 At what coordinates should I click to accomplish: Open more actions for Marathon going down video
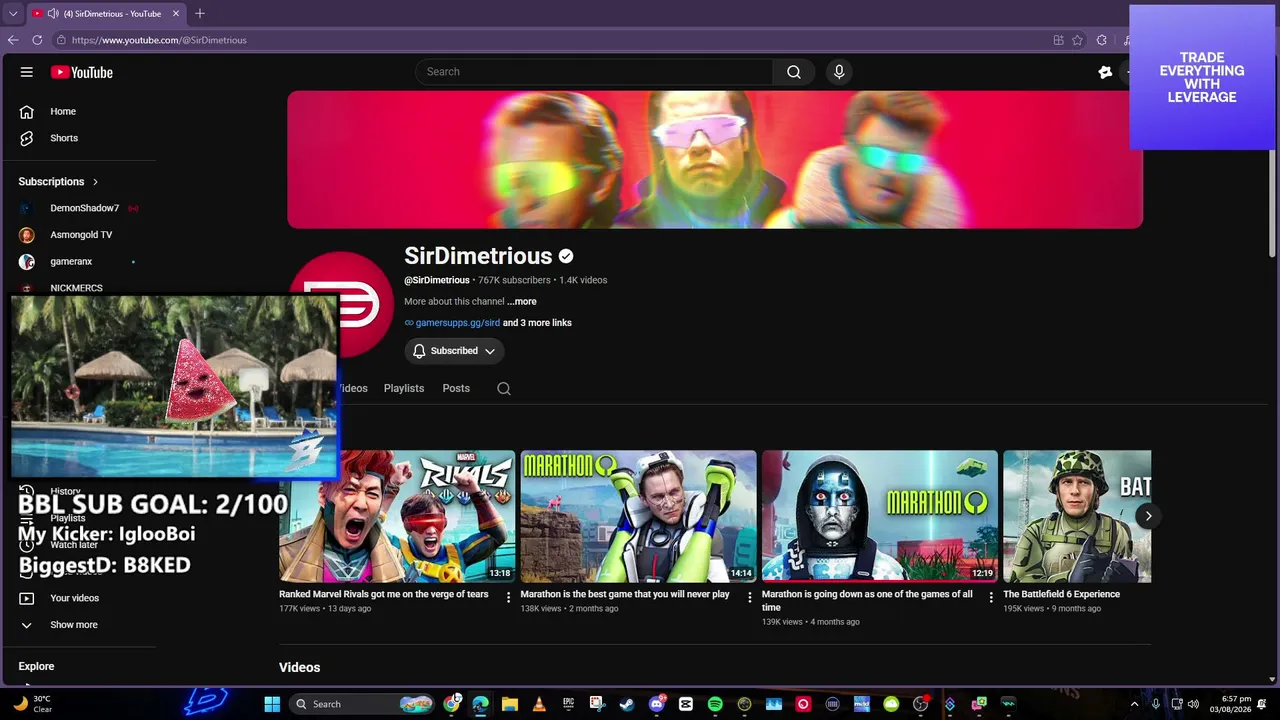[x=991, y=597]
